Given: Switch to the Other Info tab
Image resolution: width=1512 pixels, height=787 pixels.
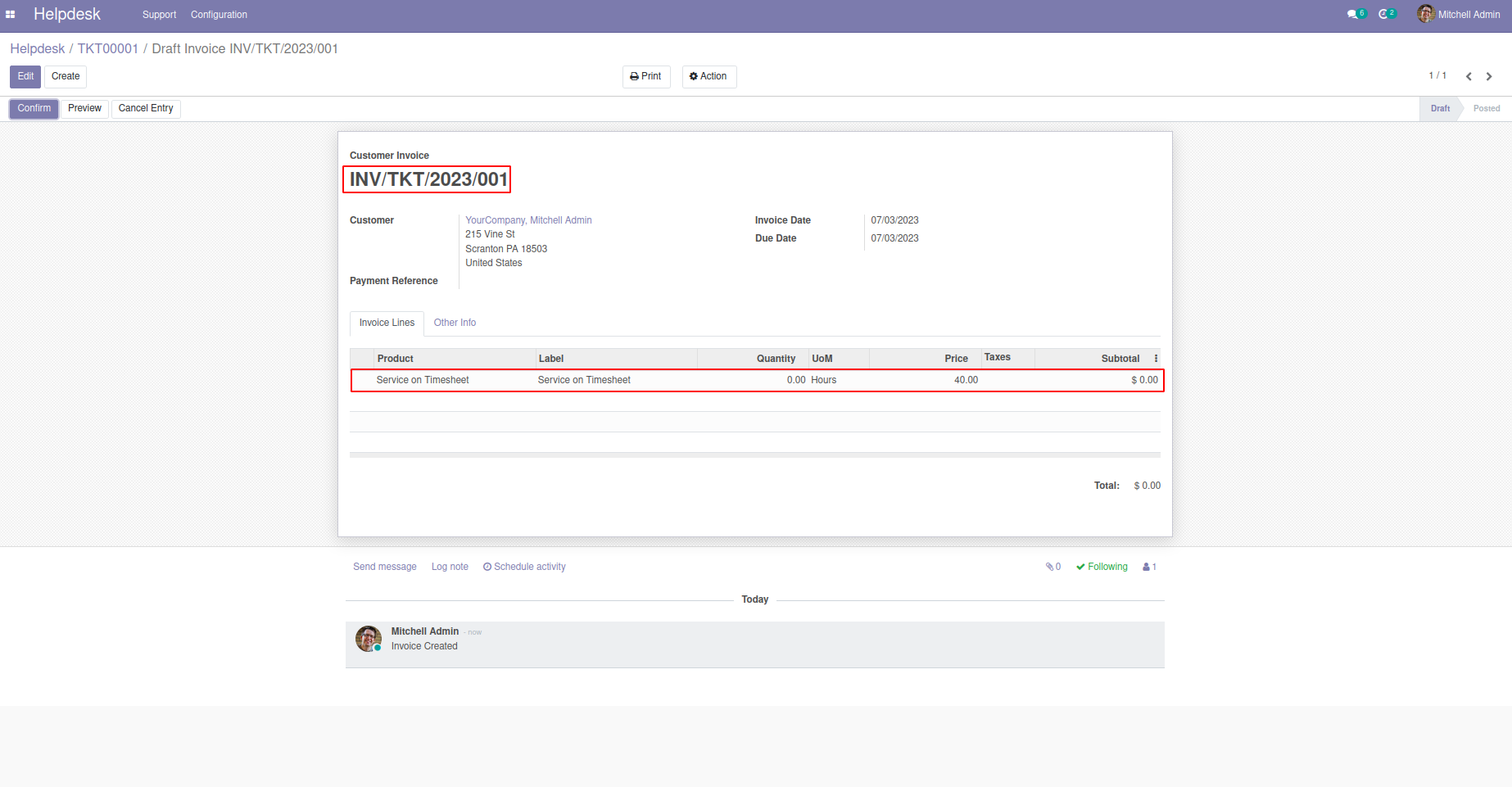Looking at the screenshot, I should tap(455, 323).
